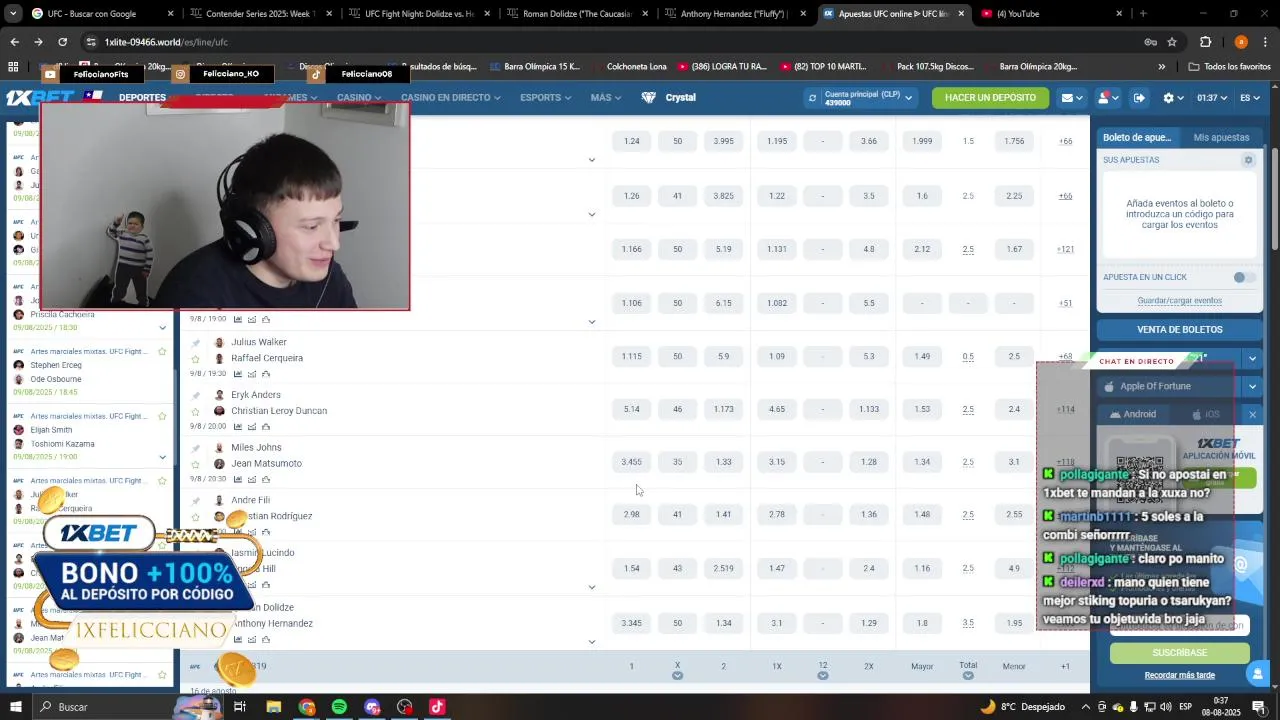The width and height of the screenshot is (1280, 720).
Task: Click Recordar más tarde link
Action: (1180, 675)
